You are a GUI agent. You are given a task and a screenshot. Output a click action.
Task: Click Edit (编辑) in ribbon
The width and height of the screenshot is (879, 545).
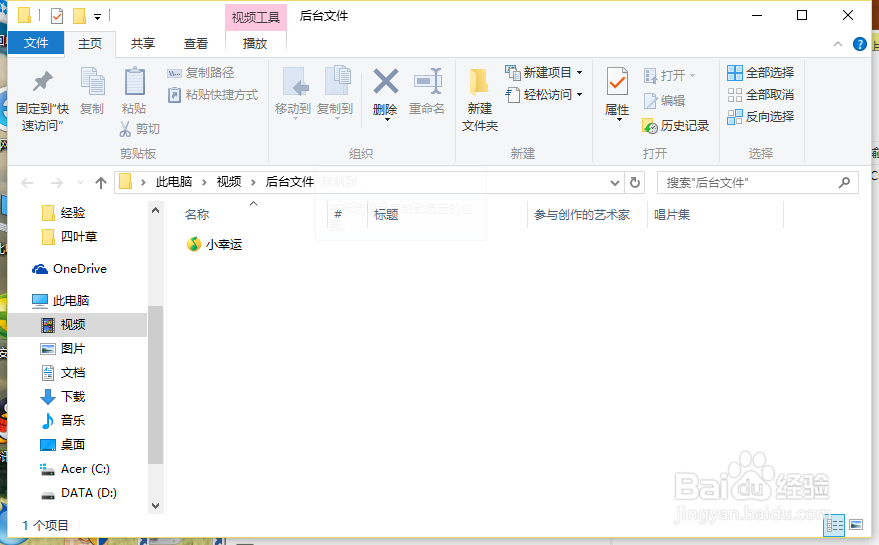click(x=664, y=101)
